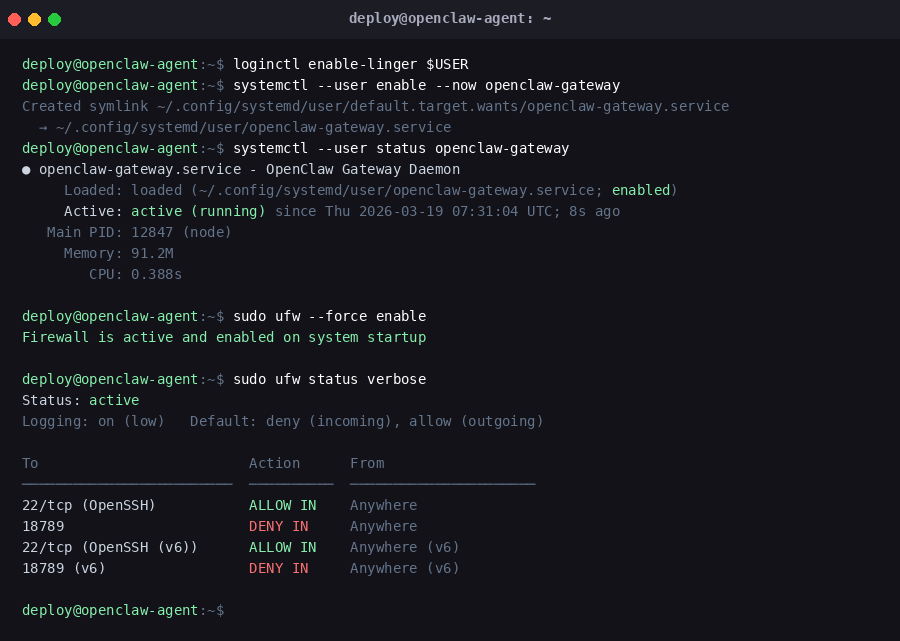Click the "To" column header
The image size is (900, 641).
30,463
